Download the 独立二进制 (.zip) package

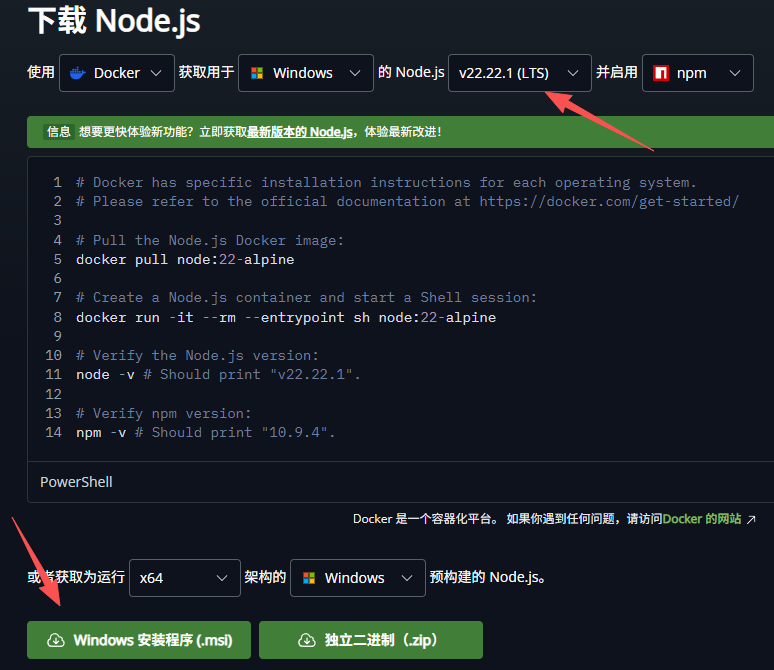(371, 640)
